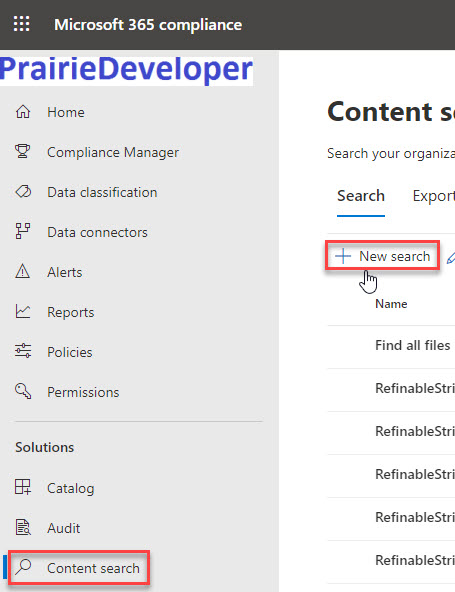Click the edit pencil icon after New search
455x592 pixels.
pyautogui.click(x=451, y=258)
